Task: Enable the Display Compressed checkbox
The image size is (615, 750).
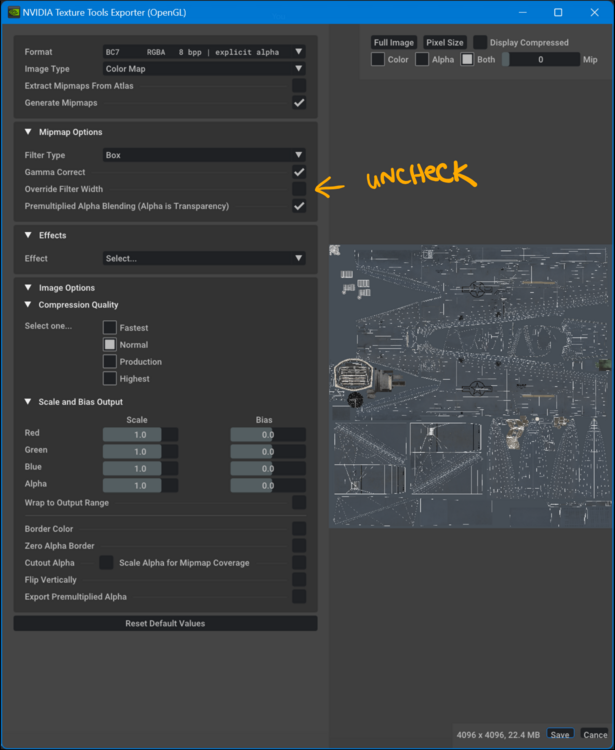Action: coord(480,42)
